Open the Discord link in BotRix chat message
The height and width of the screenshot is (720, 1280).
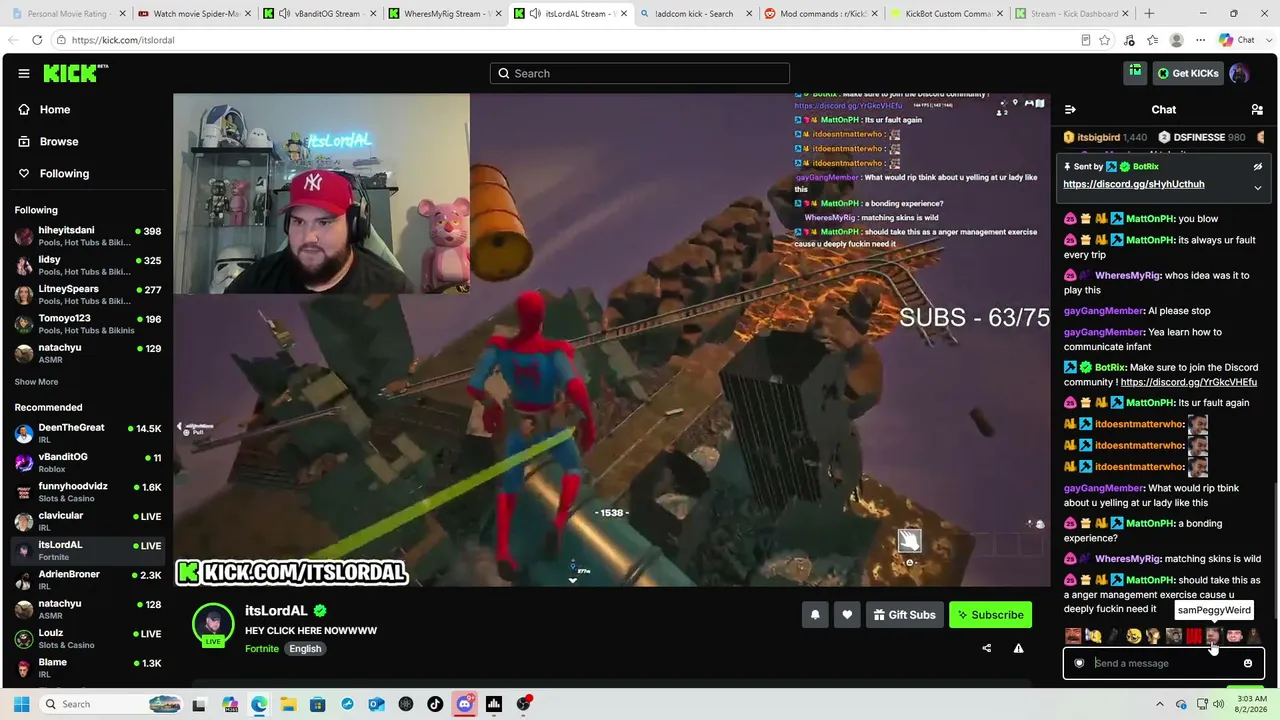1189,382
